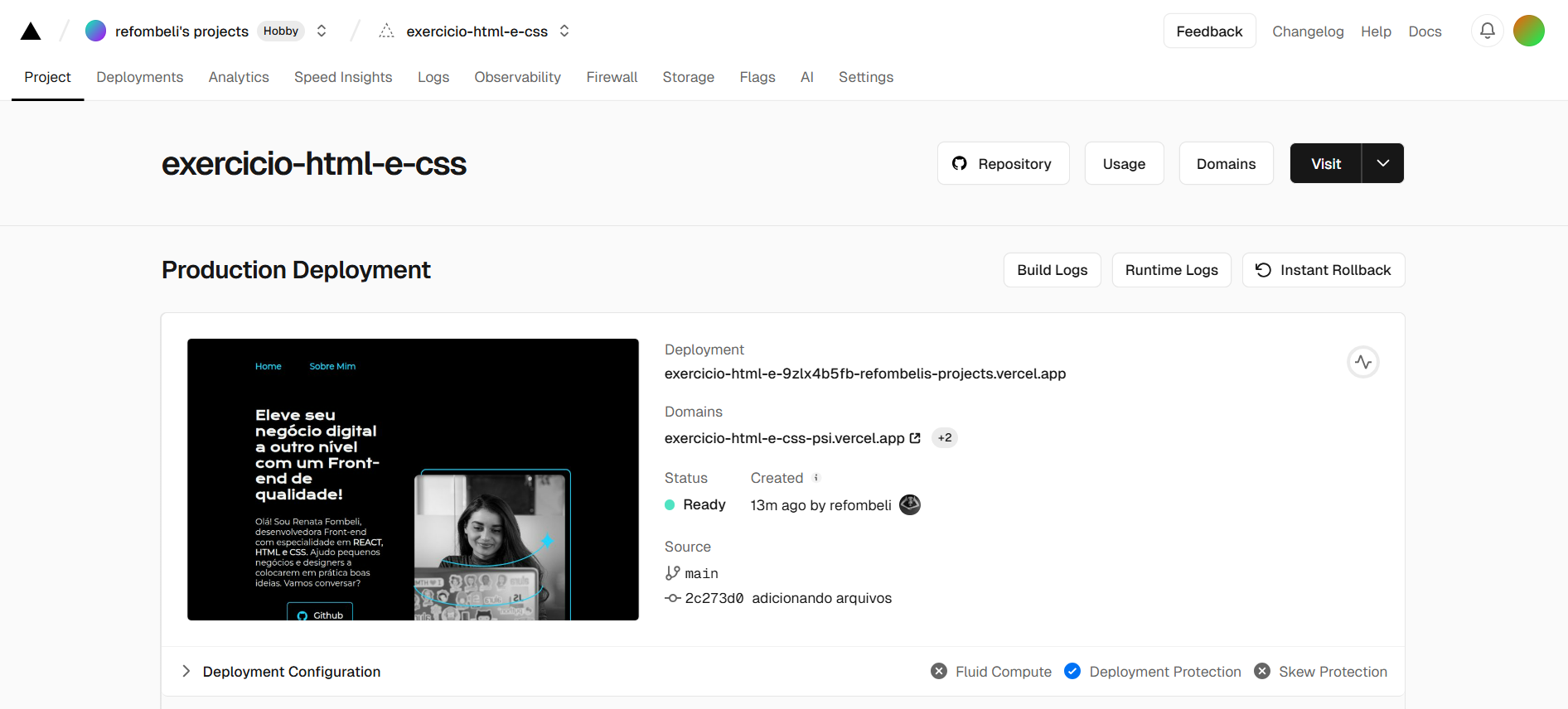Click the external link icon beside the domain
The image size is (1568, 709).
[x=915, y=438]
